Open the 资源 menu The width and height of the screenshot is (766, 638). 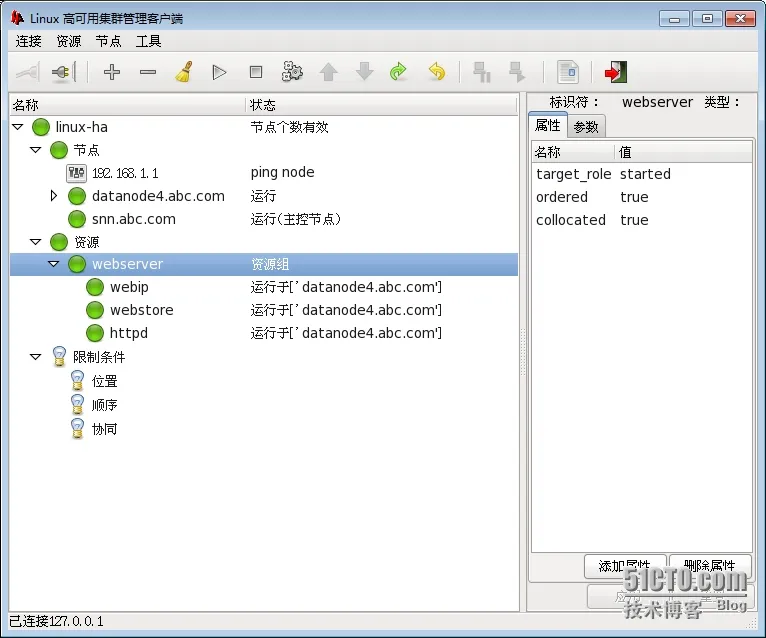[69, 42]
